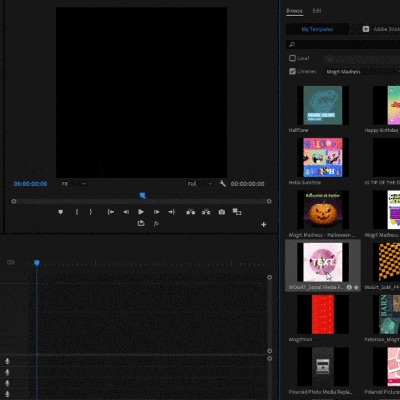The height and width of the screenshot is (400, 400).
Task: Select the red Mogrtmon template thumbnail
Action: click(x=323, y=314)
